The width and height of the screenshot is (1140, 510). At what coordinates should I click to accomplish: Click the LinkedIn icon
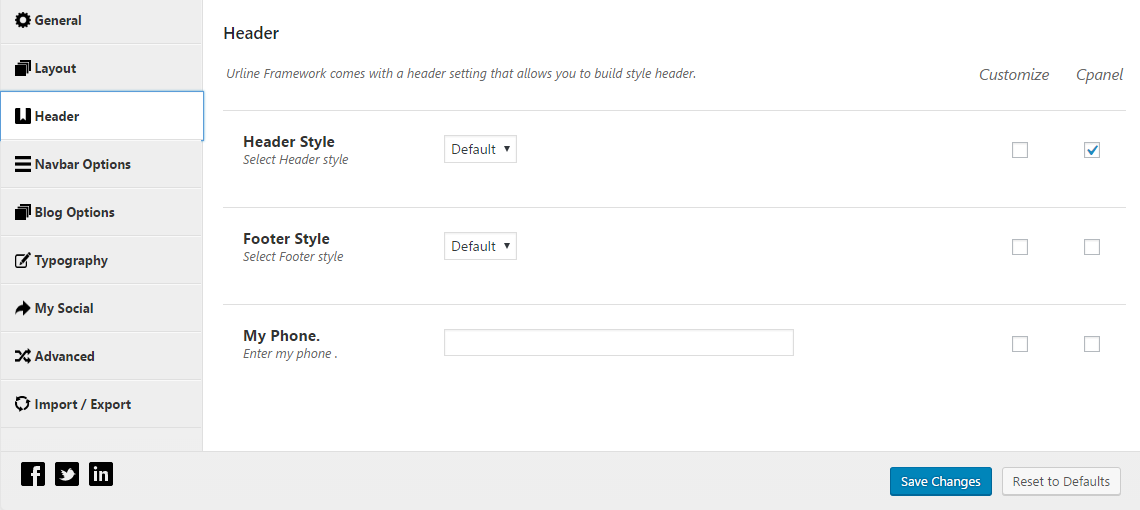point(101,474)
